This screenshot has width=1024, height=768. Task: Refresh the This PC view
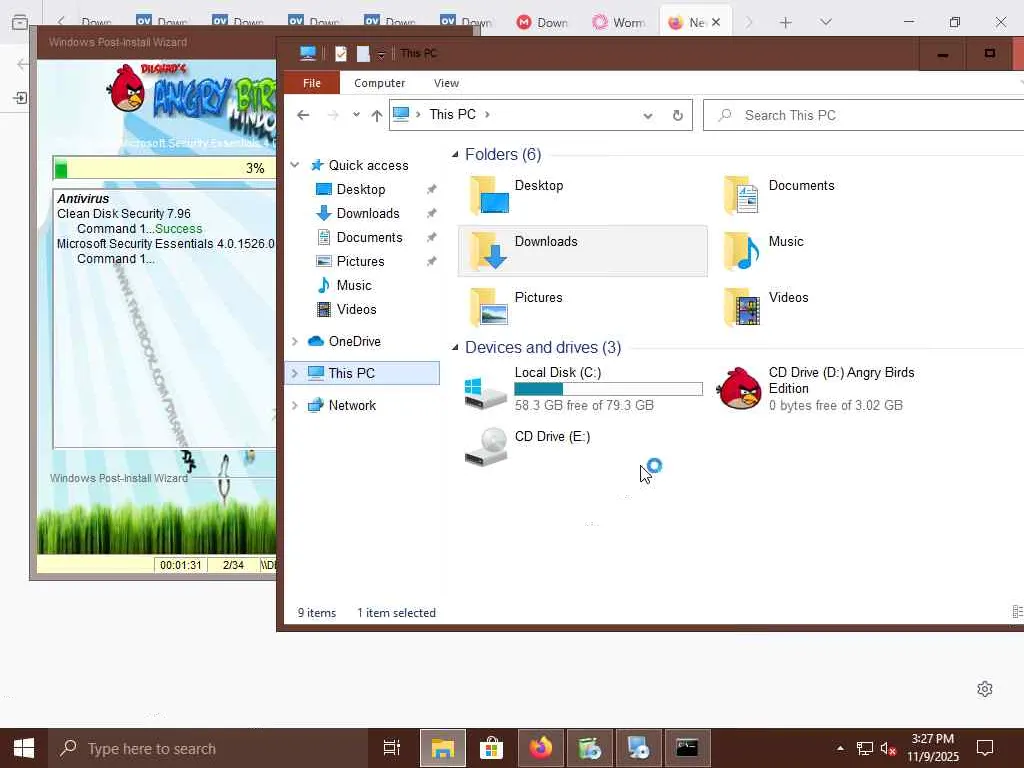pos(678,116)
